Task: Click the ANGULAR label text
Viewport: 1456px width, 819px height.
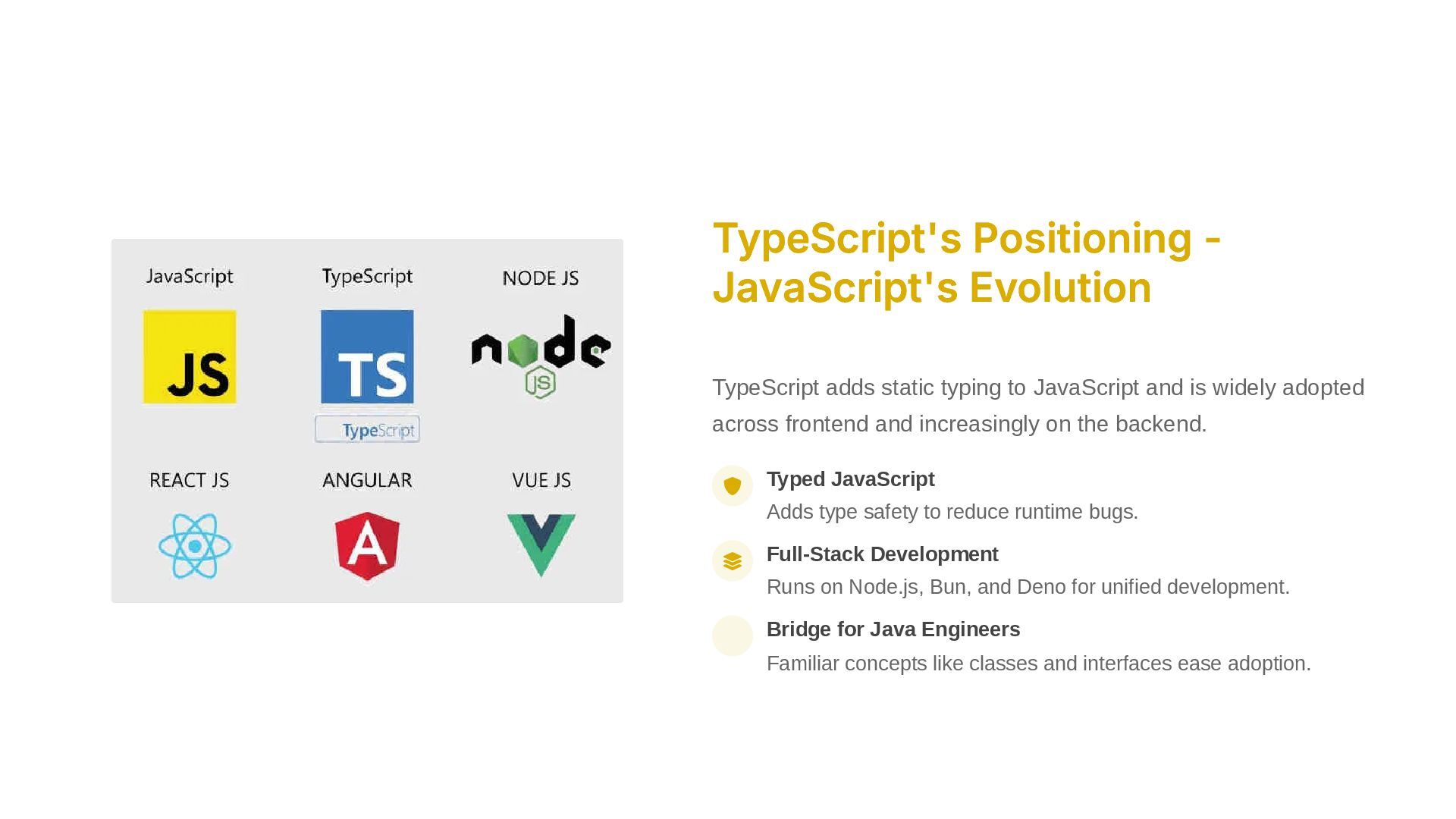Action: (367, 480)
